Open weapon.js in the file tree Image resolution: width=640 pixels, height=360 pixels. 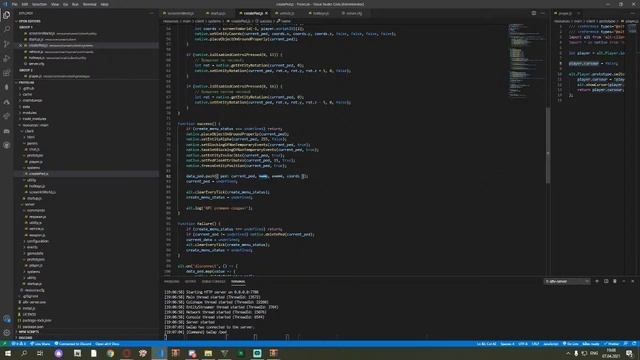tap(37, 235)
